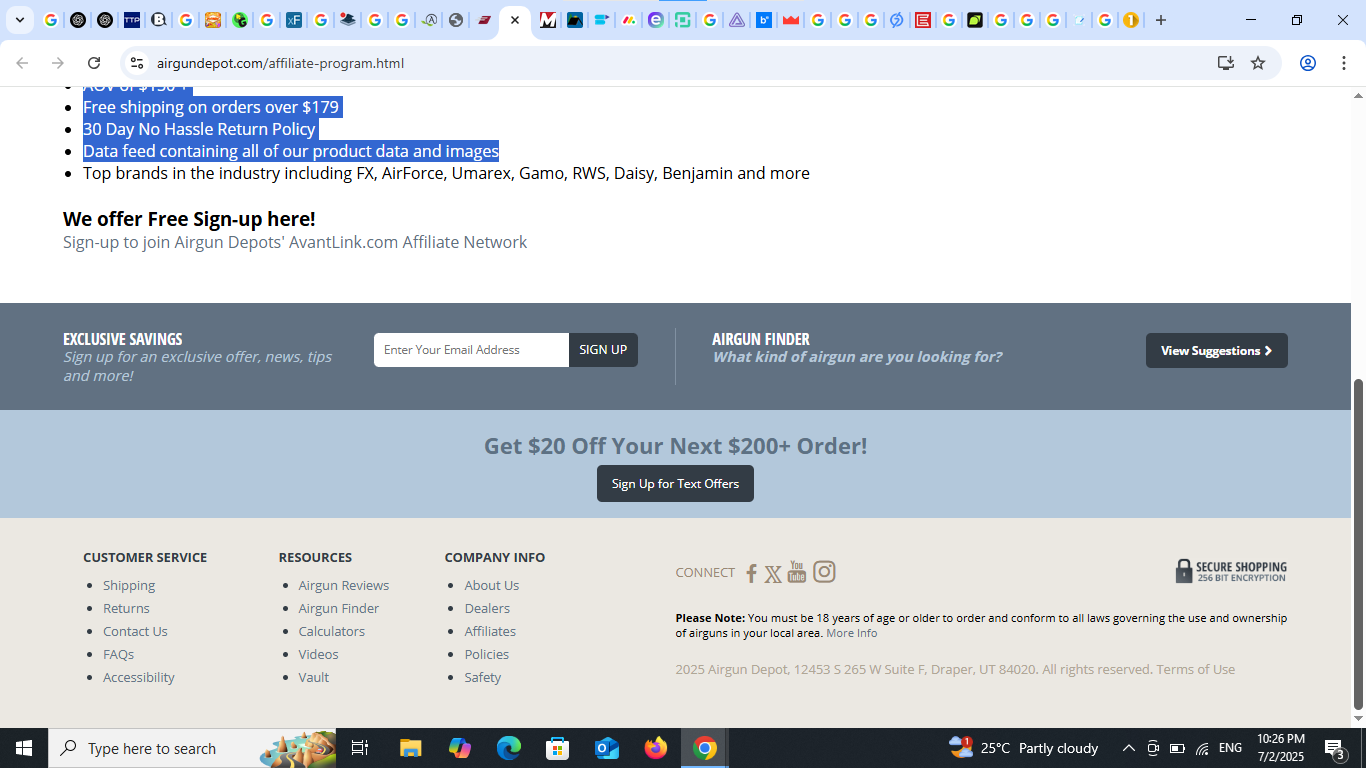Screen dimensions: 1366x768
Task: Click the View Suggestions button
Action: [x=1216, y=351]
